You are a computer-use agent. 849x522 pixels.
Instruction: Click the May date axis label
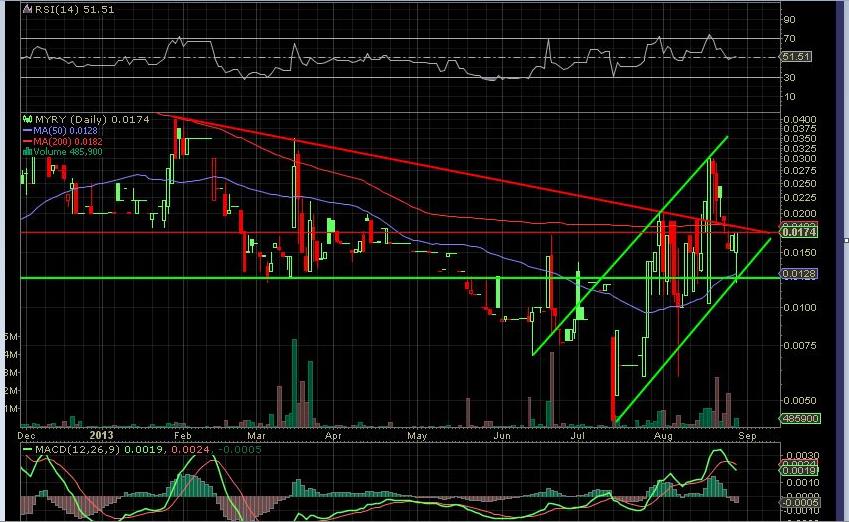417,436
